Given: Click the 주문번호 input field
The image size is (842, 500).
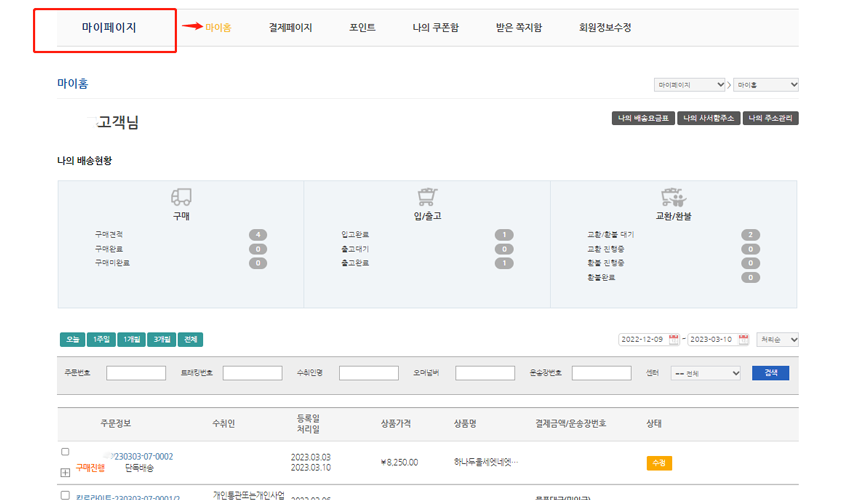Looking at the screenshot, I should tap(136, 373).
